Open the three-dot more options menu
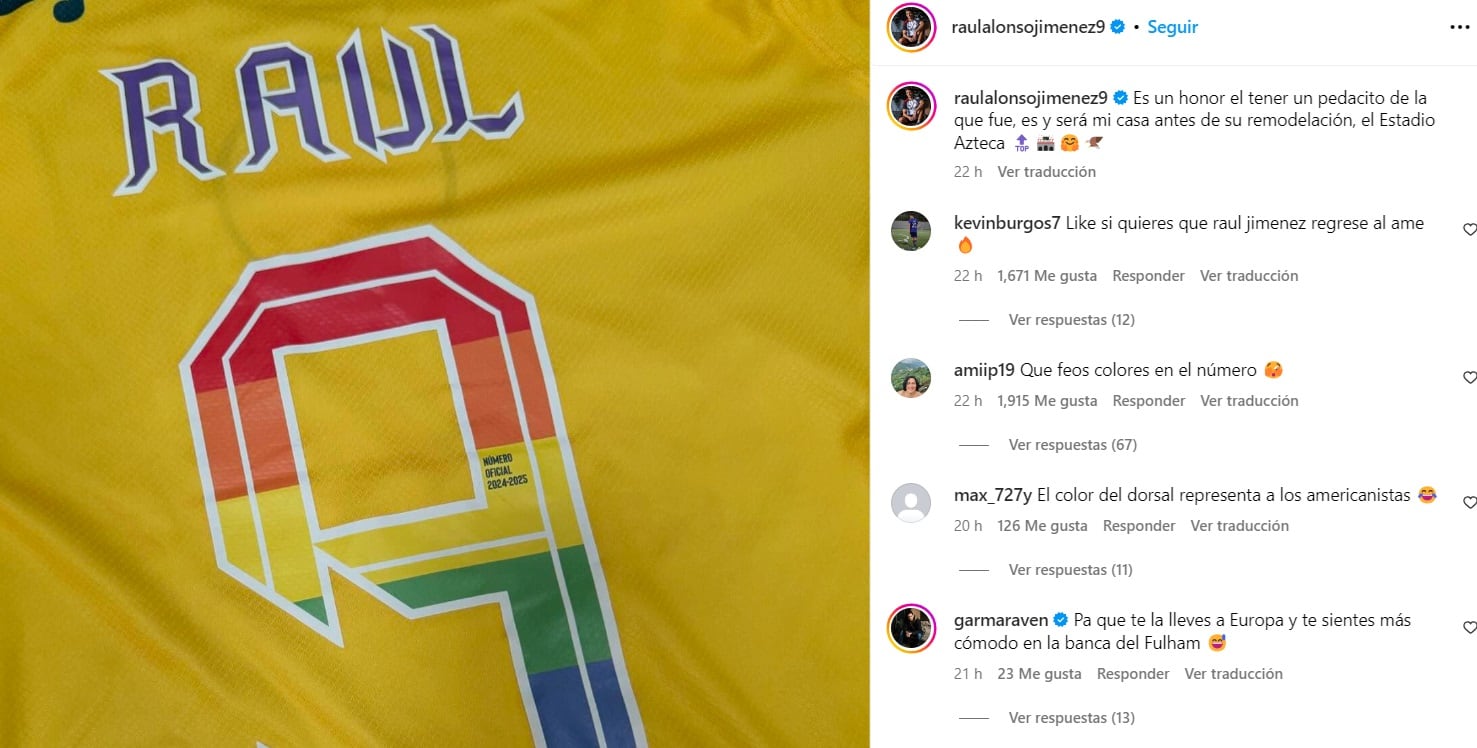 1460,27
